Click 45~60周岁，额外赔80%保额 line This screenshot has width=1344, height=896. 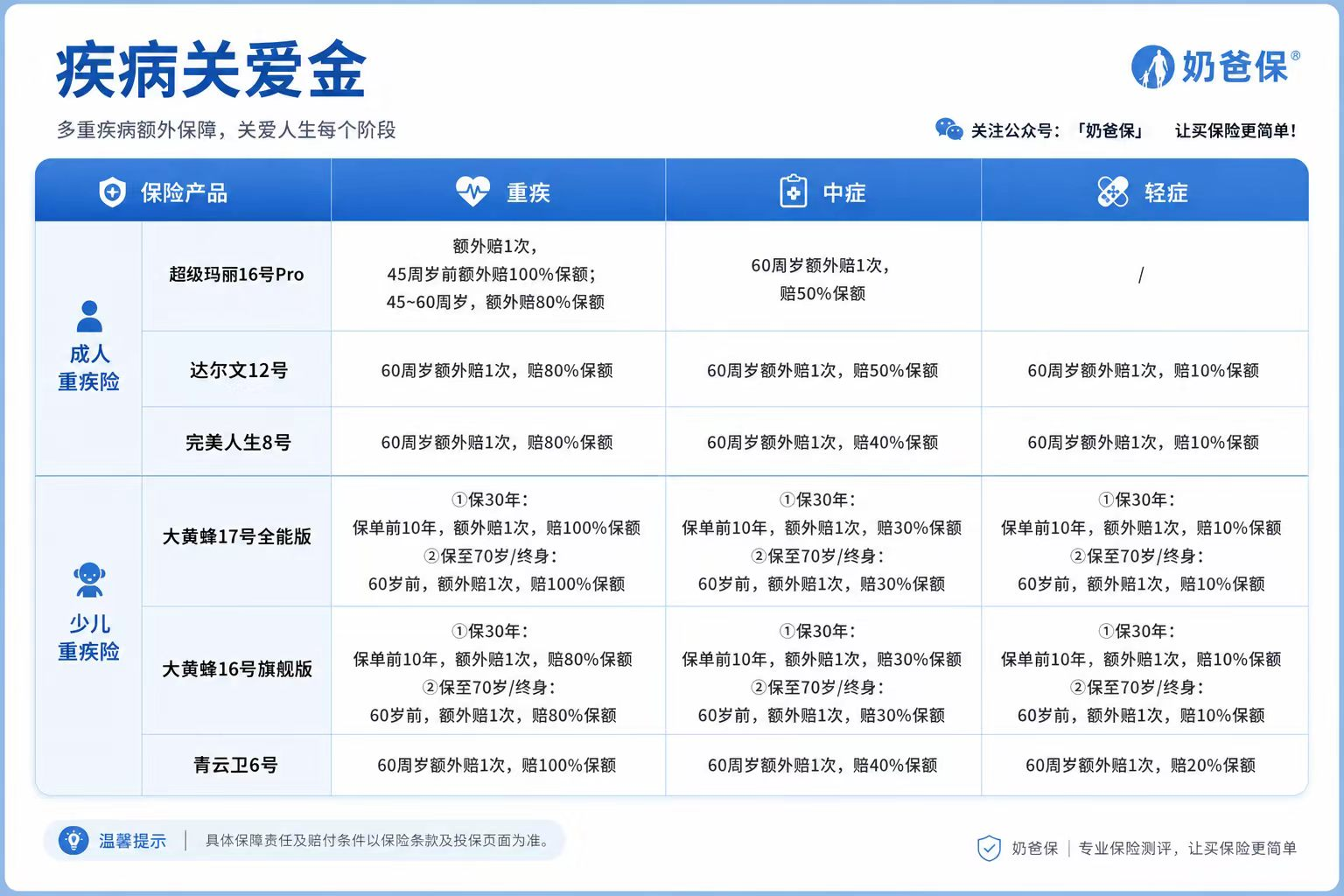(x=495, y=302)
